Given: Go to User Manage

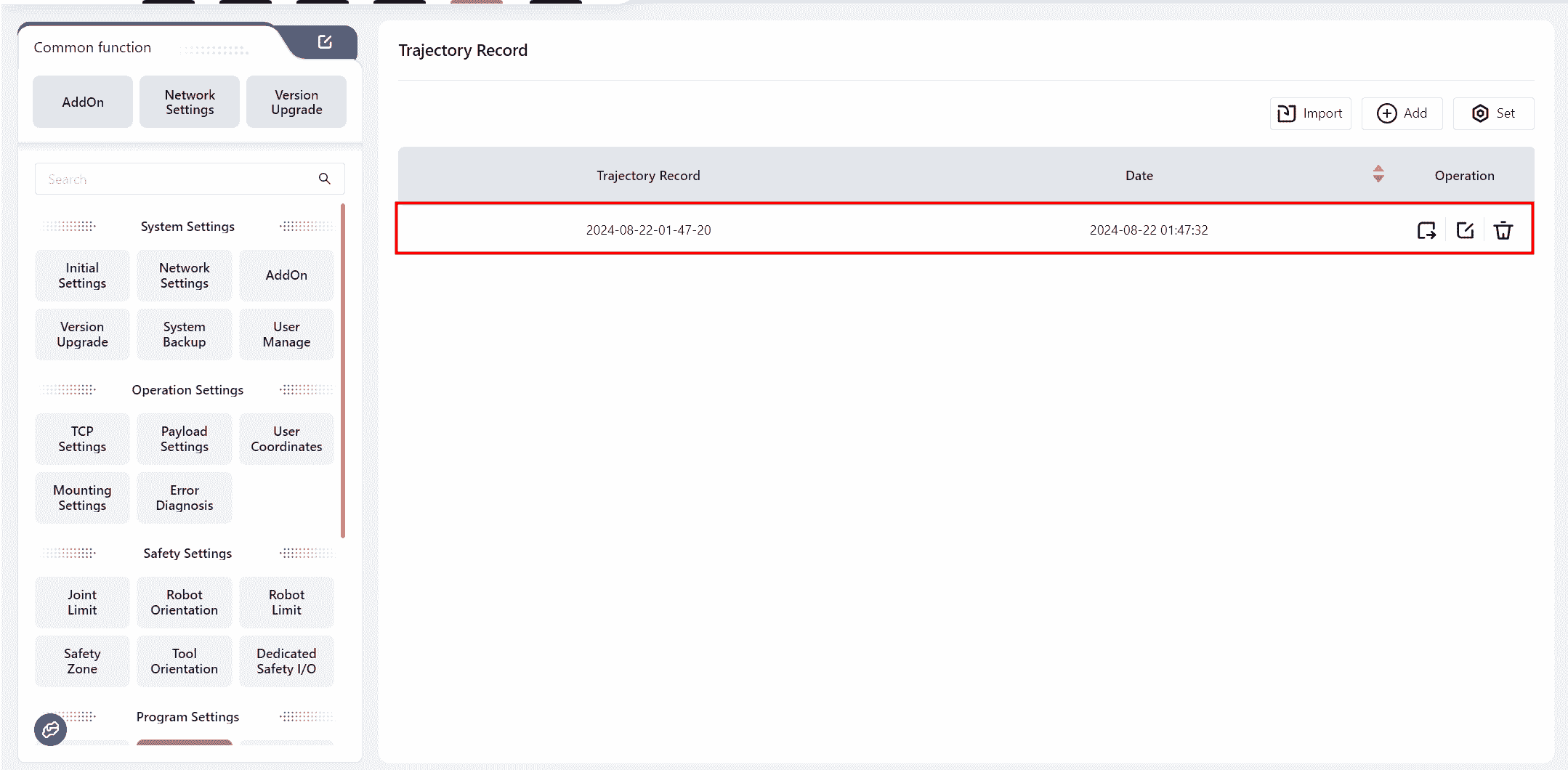Looking at the screenshot, I should pyautogui.click(x=286, y=334).
